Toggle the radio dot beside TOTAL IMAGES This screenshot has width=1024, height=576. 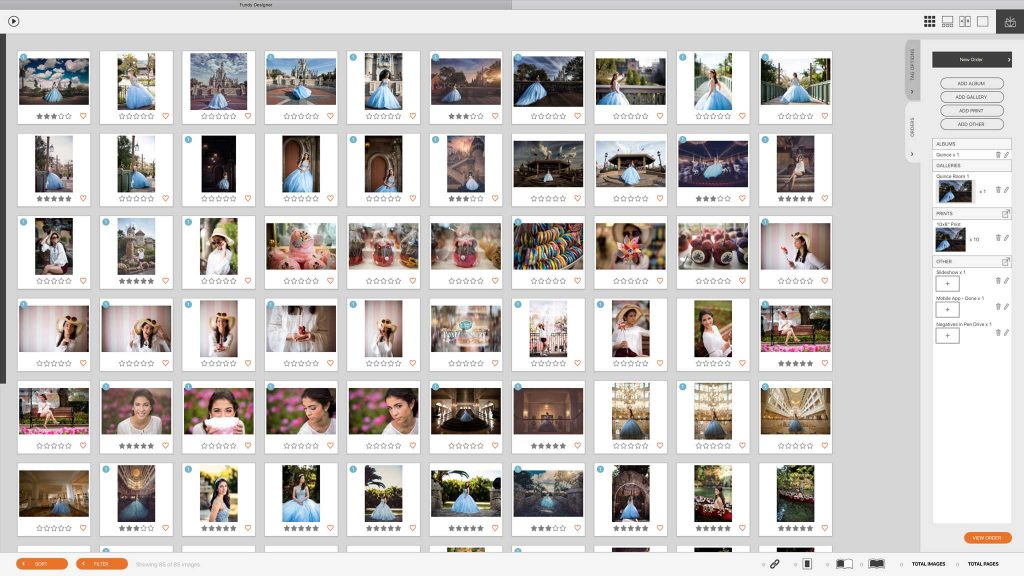click(902, 564)
